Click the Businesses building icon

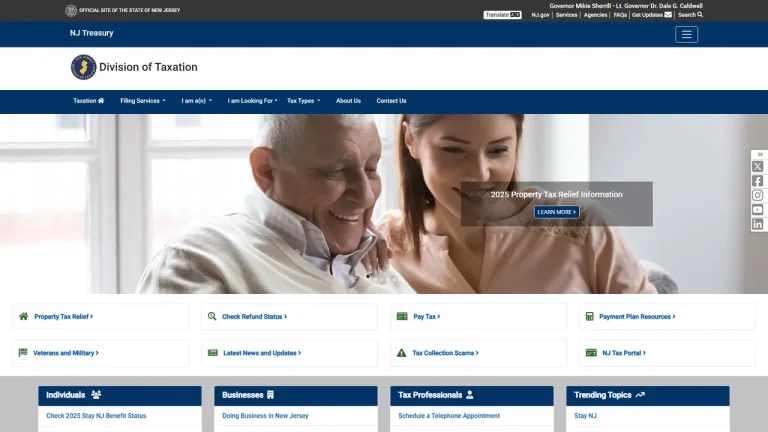pos(270,395)
